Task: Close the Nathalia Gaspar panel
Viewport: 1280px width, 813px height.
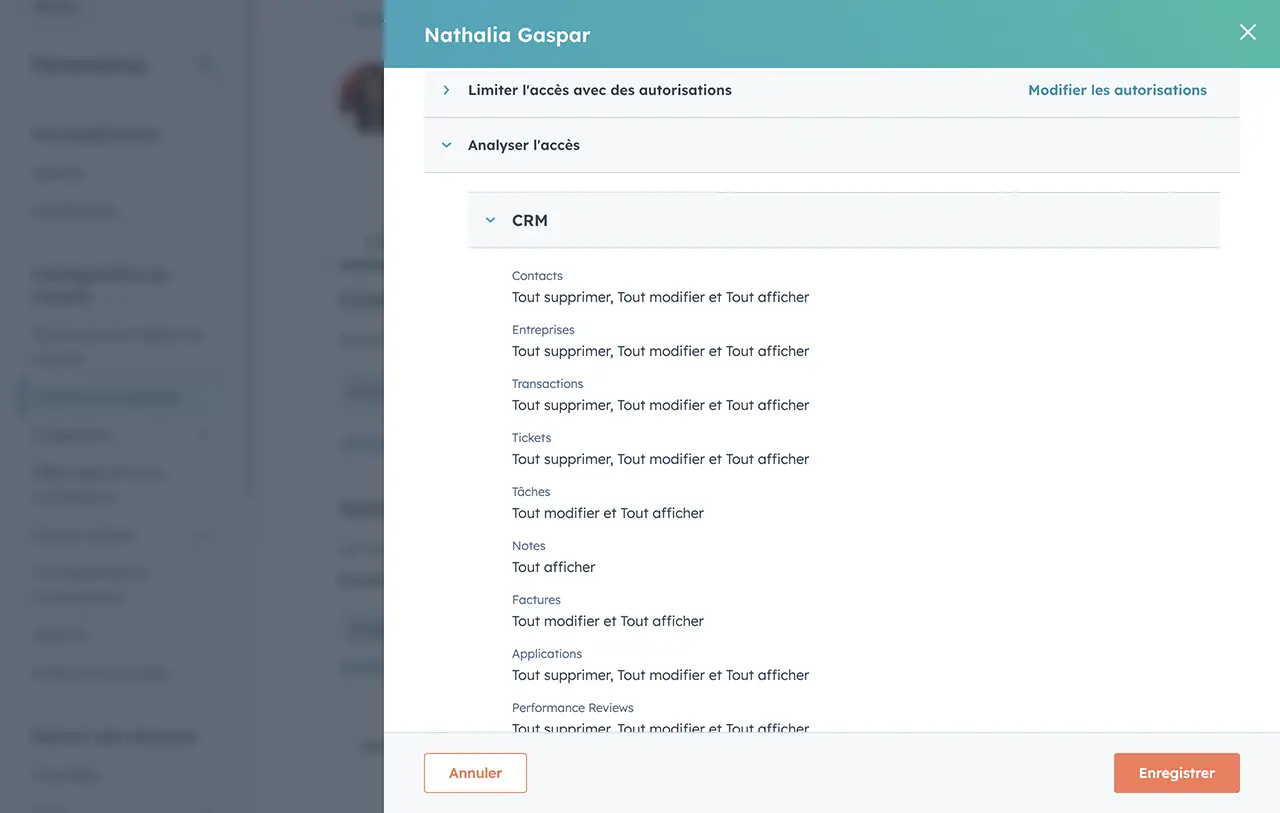Action: coord(1247,32)
